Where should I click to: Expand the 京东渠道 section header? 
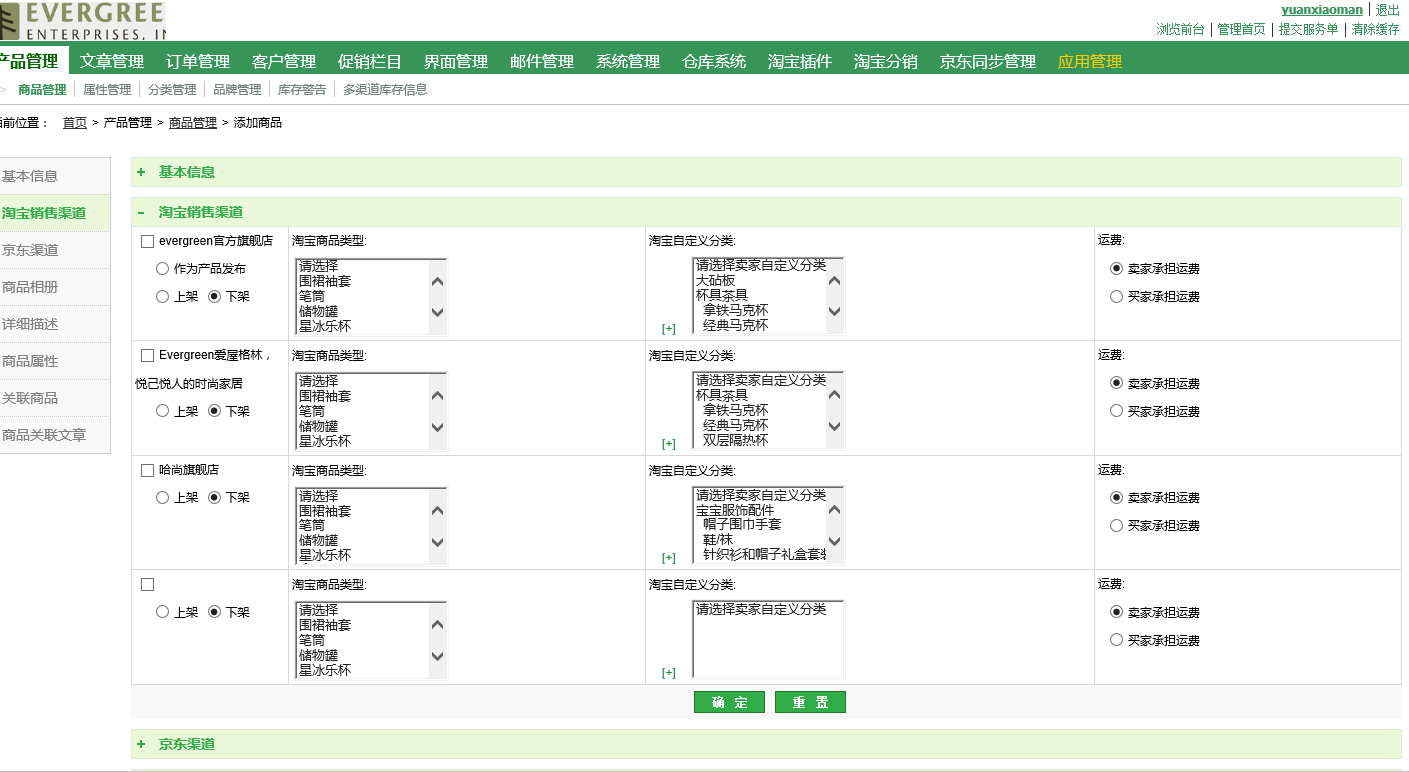coord(765,744)
